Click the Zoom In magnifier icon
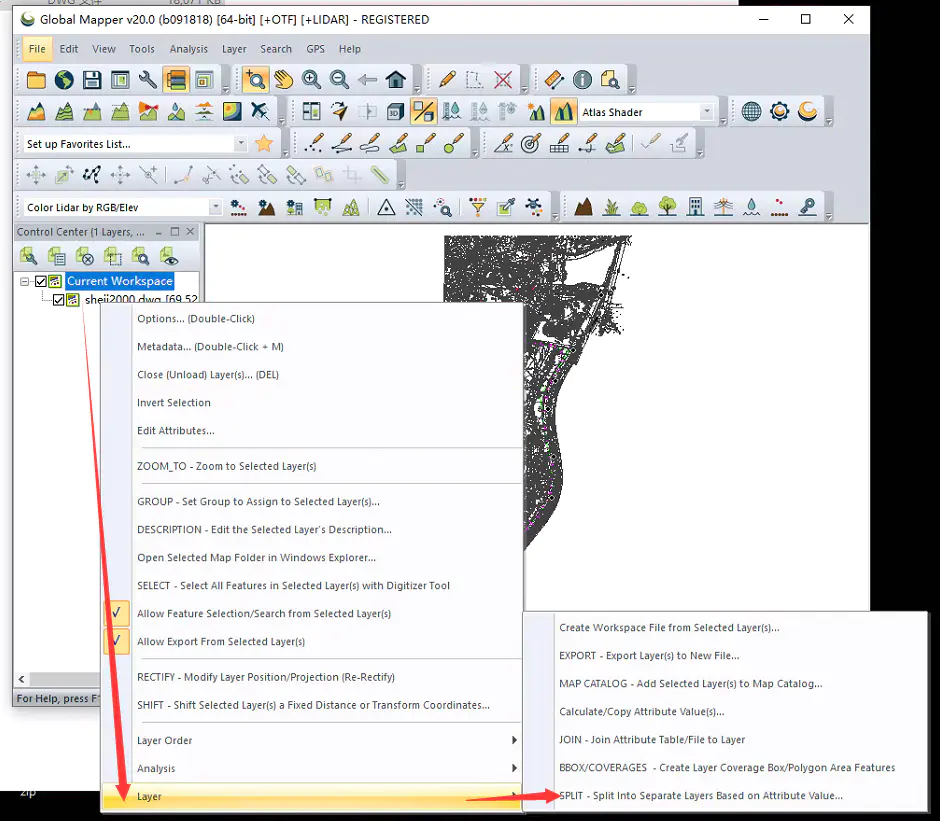 click(311, 80)
